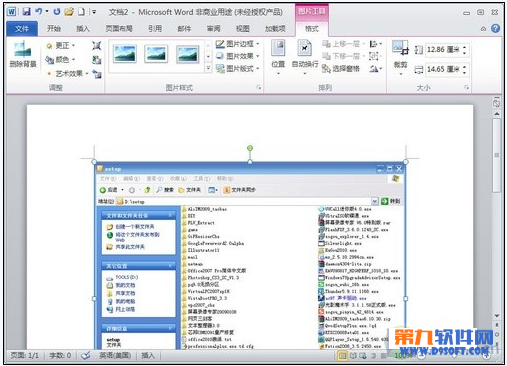Open a file from the quick access toolbar
Viewport: 507px width, 366px height.
click(69, 12)
